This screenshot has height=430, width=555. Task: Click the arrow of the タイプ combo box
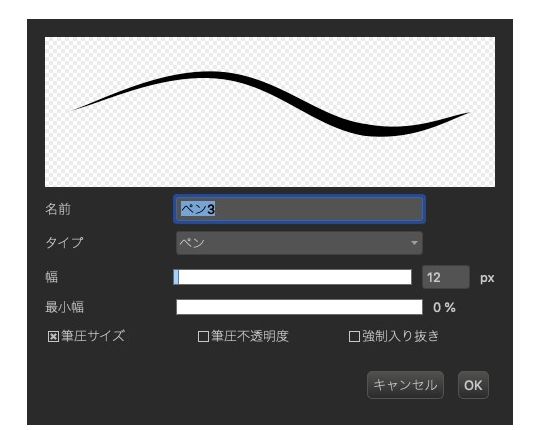pos(414,243)
